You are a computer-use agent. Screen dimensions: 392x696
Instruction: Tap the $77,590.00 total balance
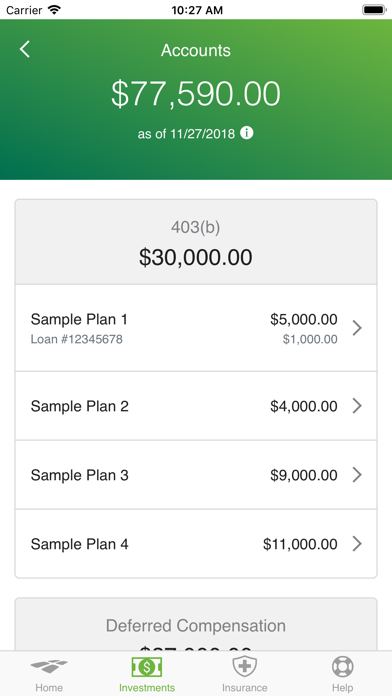196,94
